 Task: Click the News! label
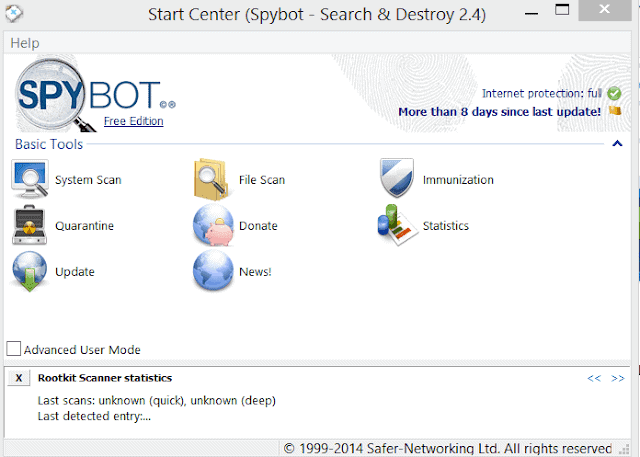(x=255, y=272)
